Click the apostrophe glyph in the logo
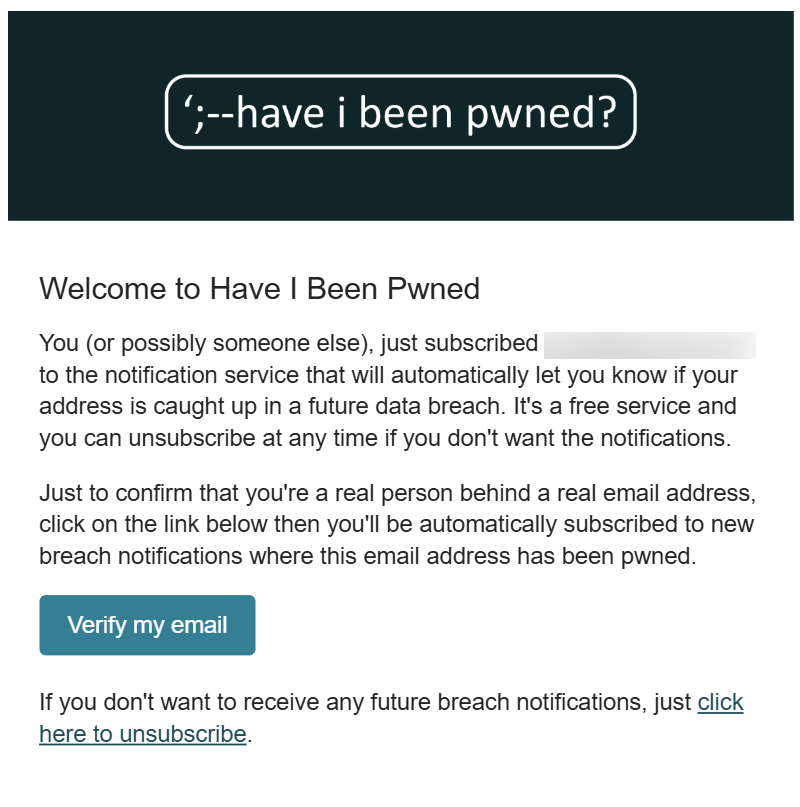The height and width of the screenshot is (807, 800). tap(190, 103)
